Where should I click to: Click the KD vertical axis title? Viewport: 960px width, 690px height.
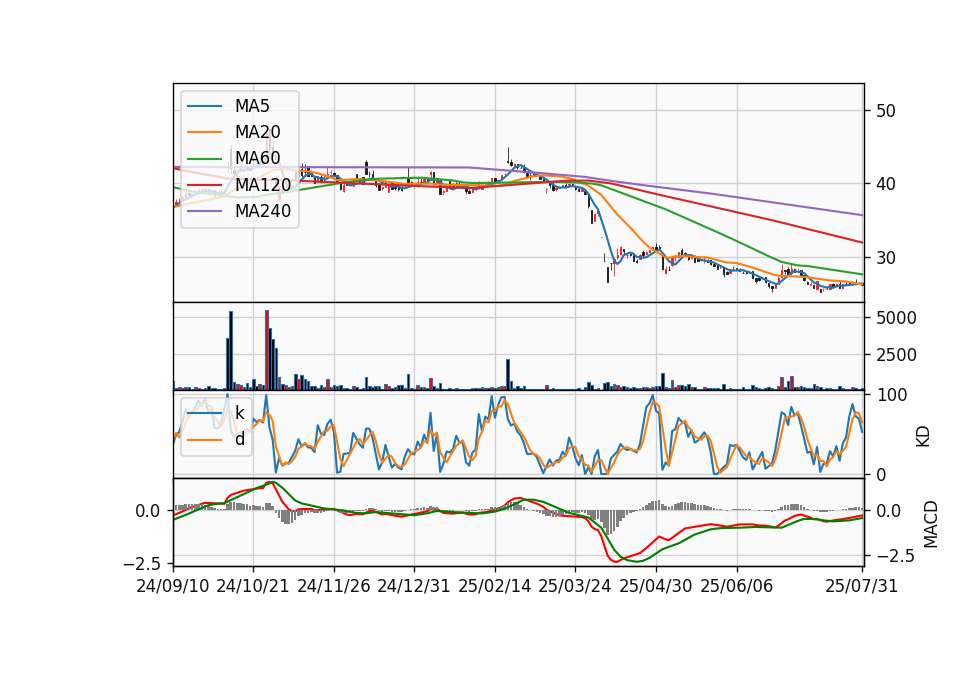[x=923, y=437]
